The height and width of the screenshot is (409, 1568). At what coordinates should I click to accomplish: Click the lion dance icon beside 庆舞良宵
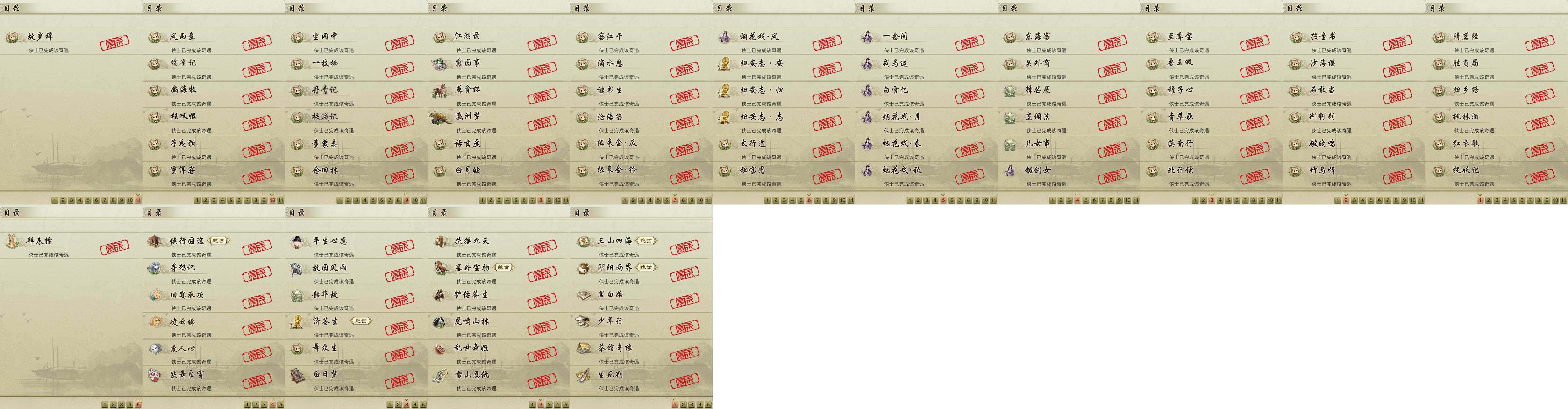[155, 375]
